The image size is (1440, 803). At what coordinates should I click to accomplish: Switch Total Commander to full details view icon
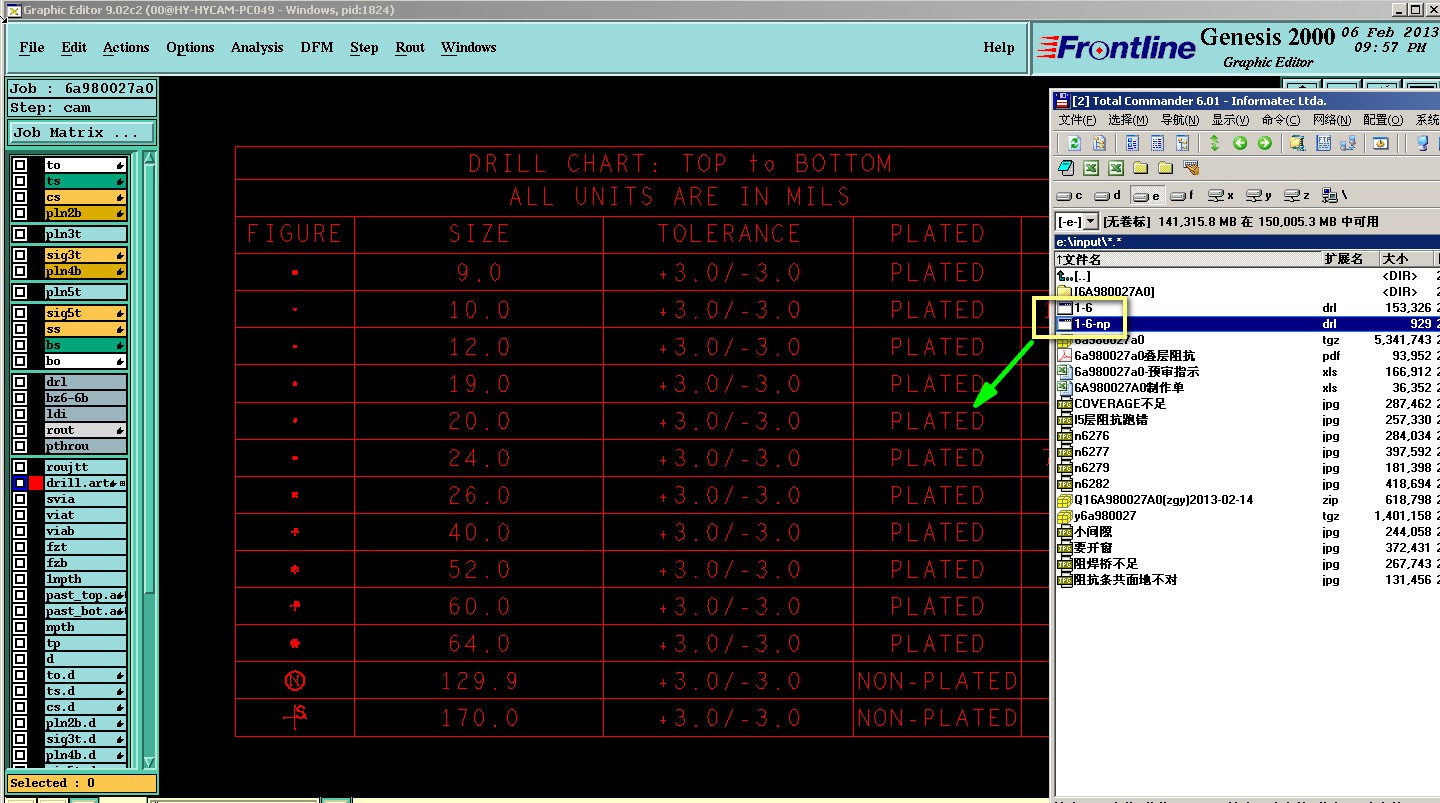coord(1157,143)
